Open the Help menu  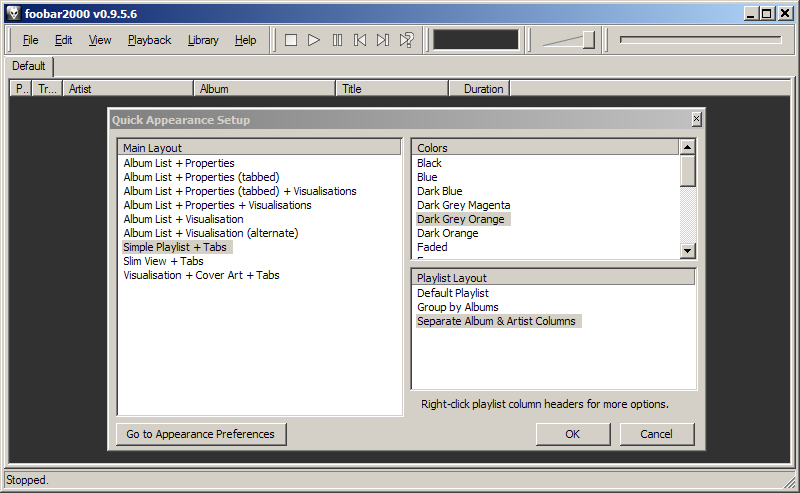[245, 40]
